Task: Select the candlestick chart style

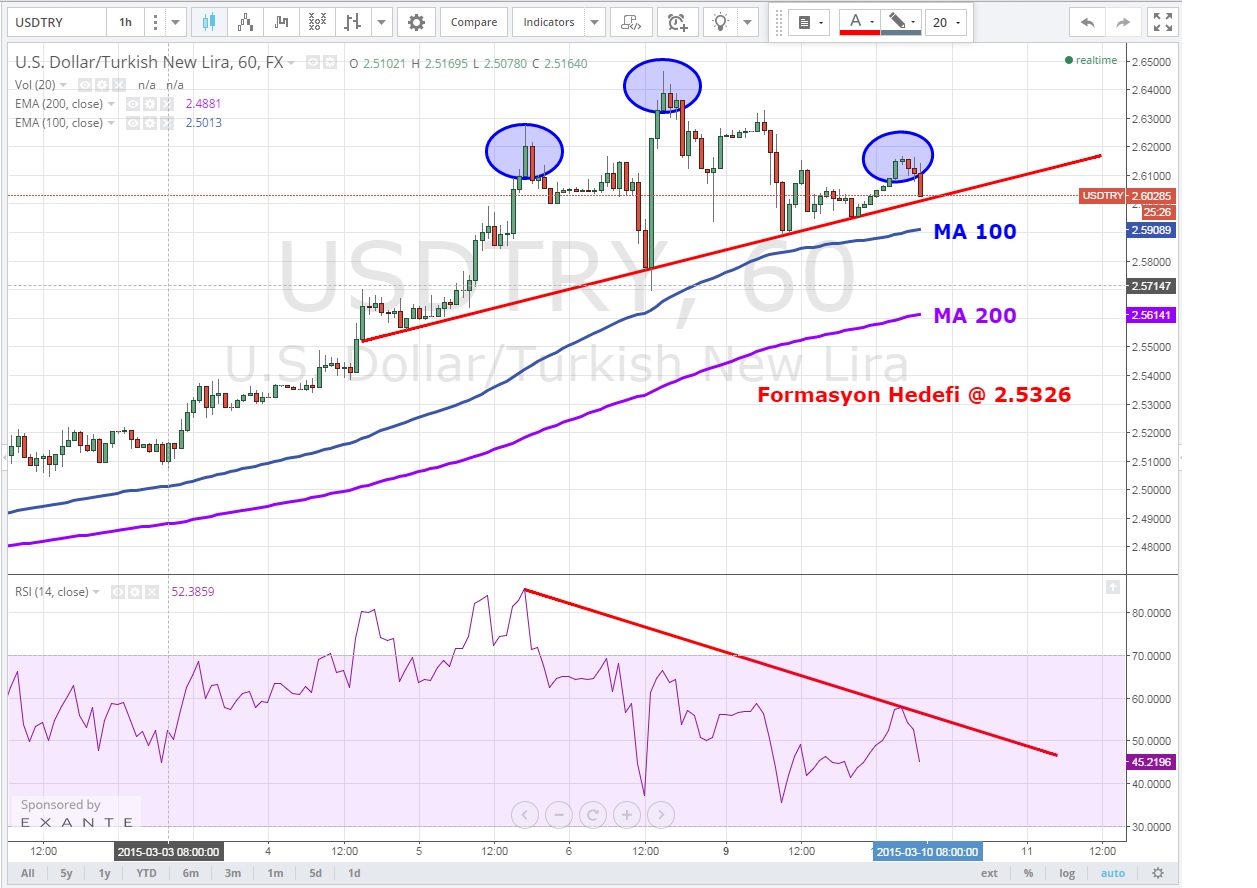Action: click(208, 22)
